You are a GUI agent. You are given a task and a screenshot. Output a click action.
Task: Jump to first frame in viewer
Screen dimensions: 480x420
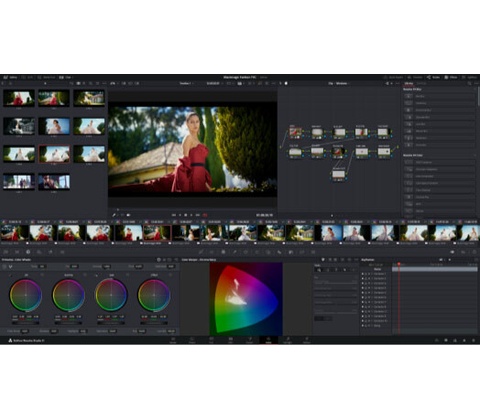[x=174, y=215]
